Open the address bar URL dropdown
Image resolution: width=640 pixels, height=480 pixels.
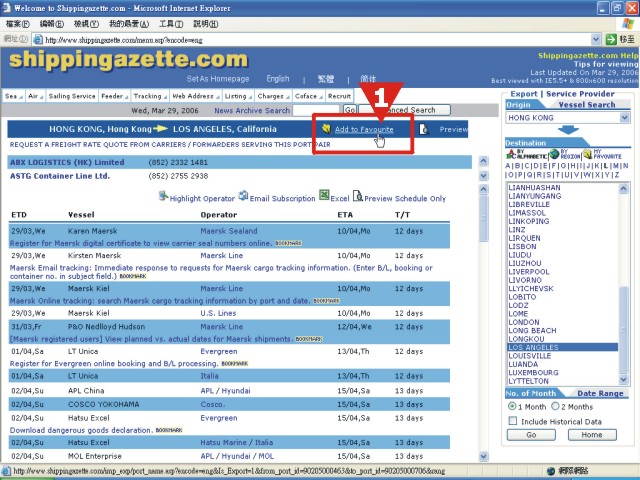[x=596, y=40]
